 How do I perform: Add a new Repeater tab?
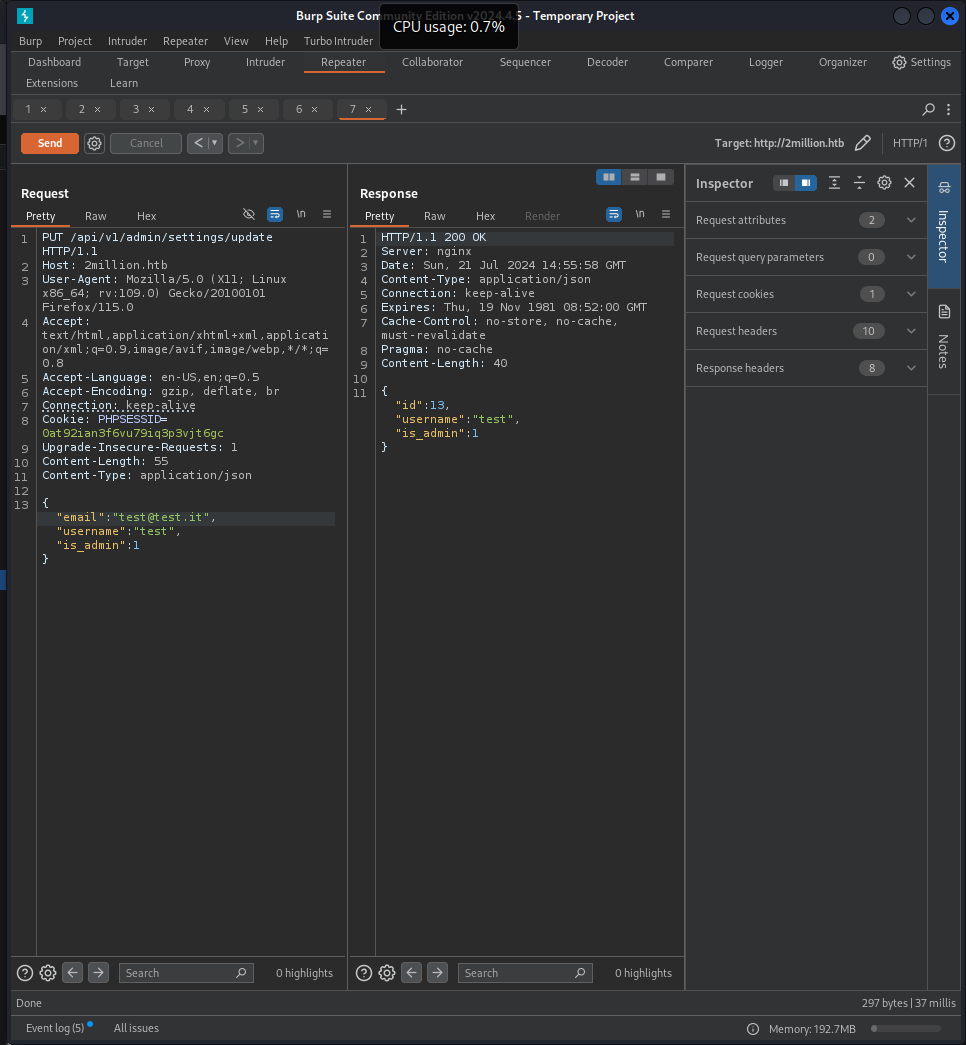[401, 109]
